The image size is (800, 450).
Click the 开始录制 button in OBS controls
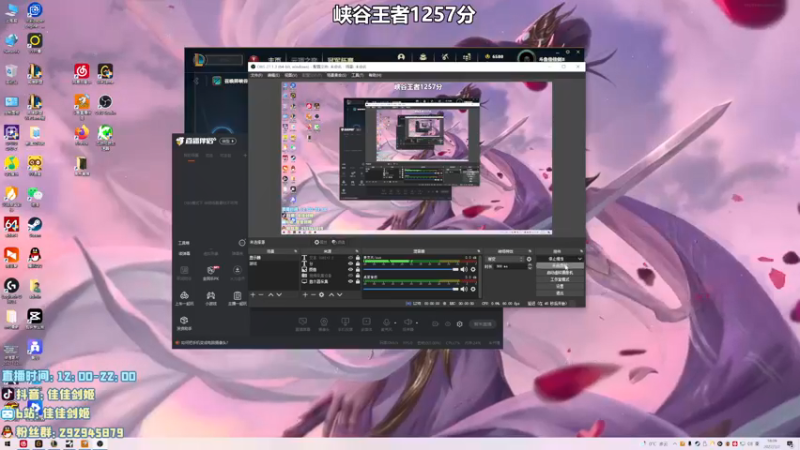560,266
